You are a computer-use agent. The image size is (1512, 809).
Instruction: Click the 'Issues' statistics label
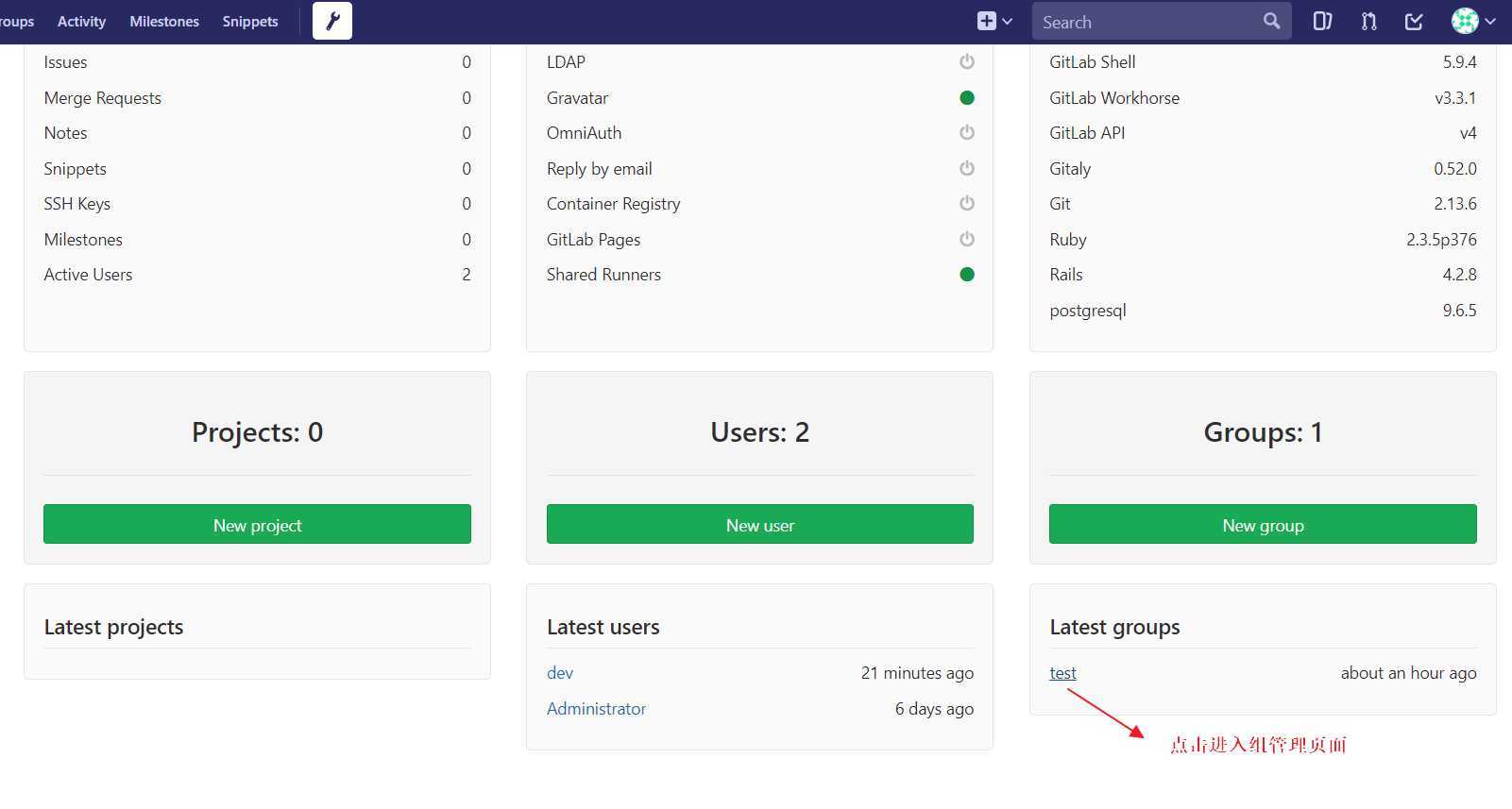click(65, 62)
